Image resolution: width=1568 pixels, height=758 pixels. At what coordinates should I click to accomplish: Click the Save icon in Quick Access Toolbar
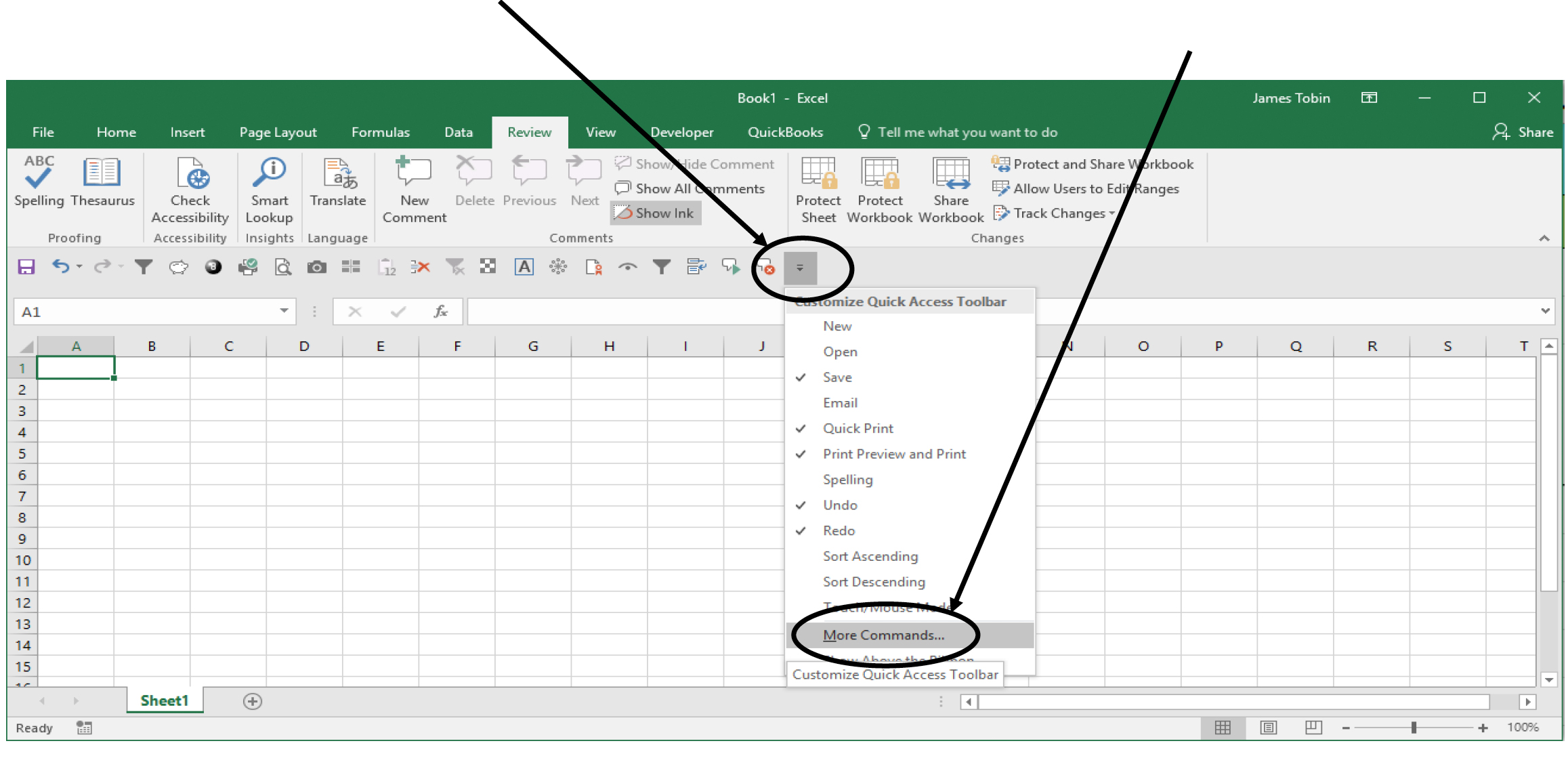(26, 268)
